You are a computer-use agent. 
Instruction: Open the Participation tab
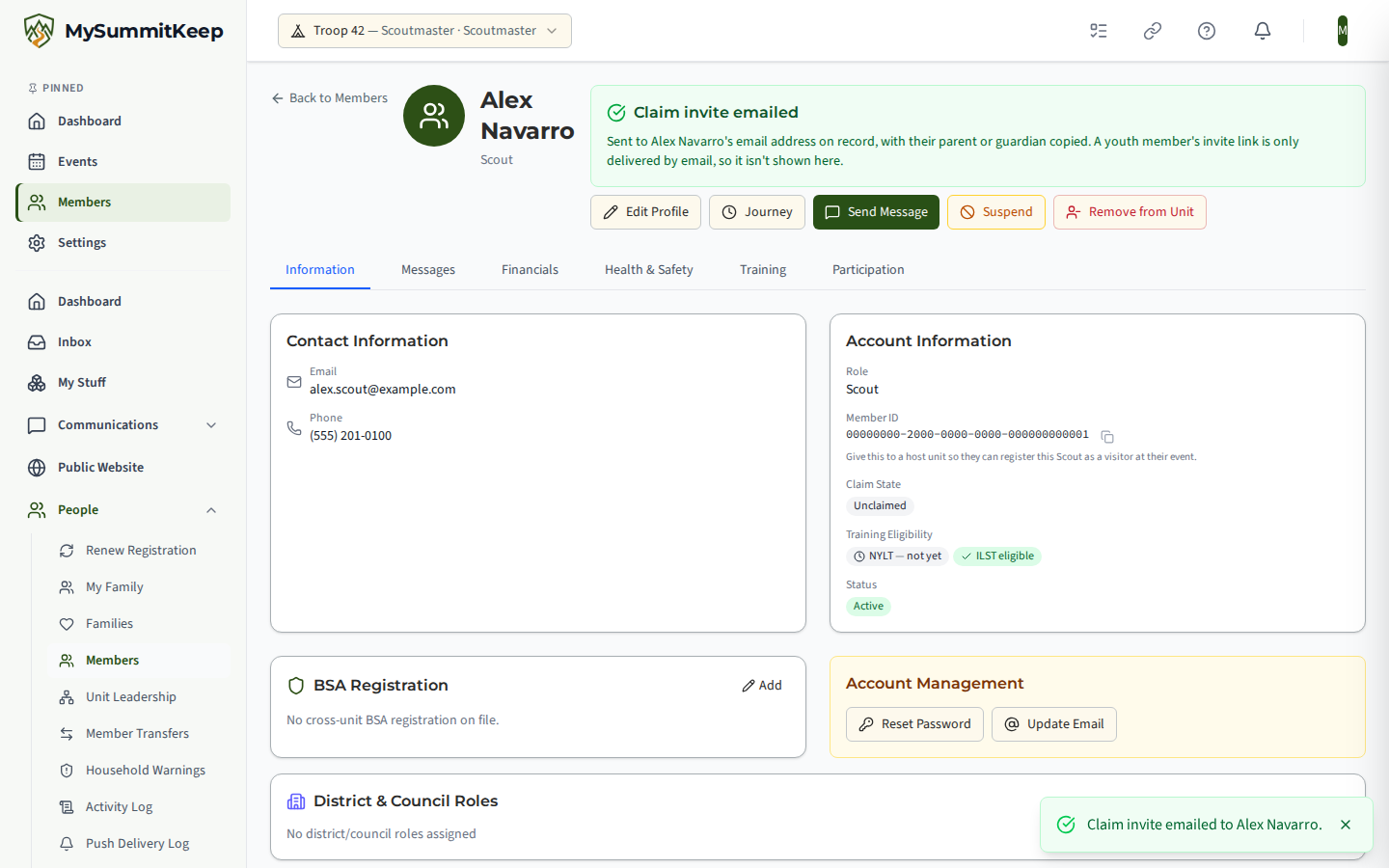click(x=868, y=270)
